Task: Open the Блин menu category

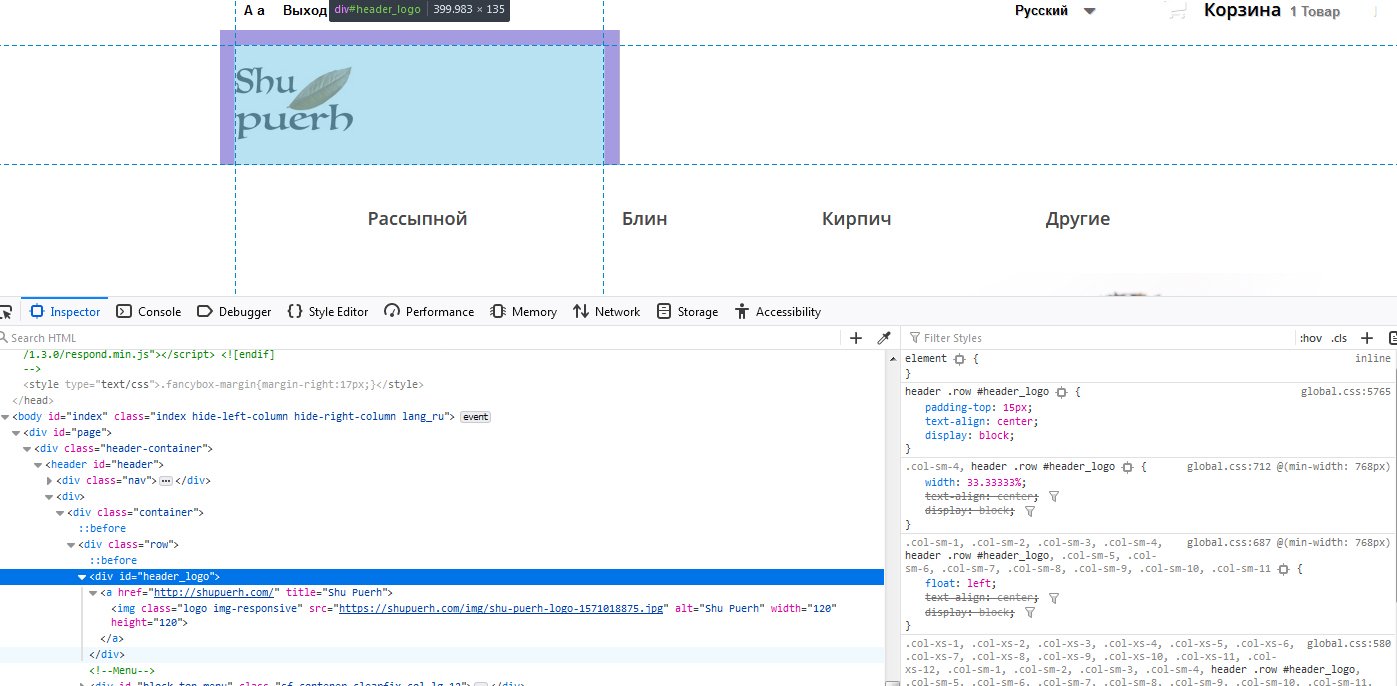Action: point(644,219)
